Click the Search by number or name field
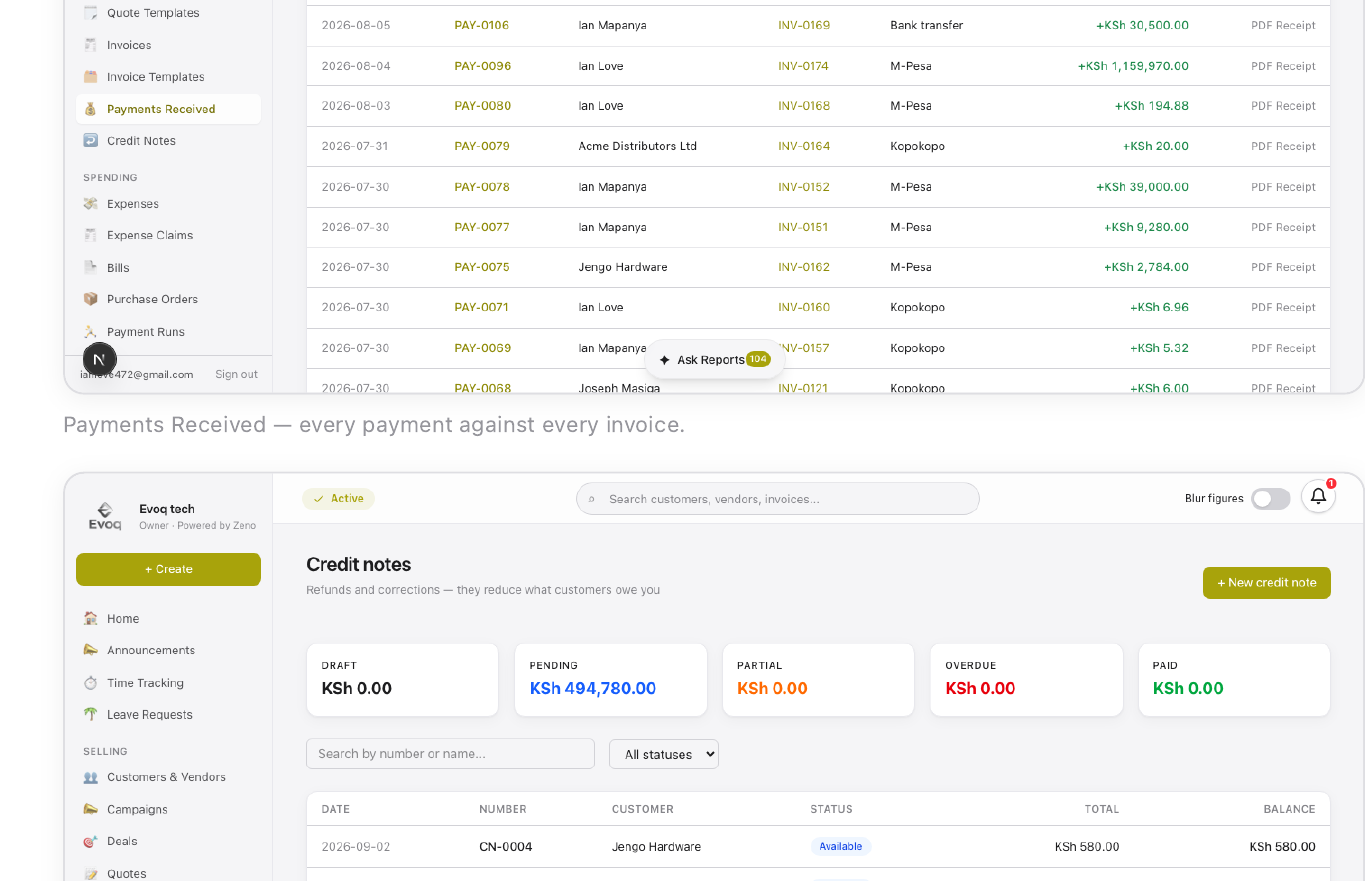 [450, 754]
